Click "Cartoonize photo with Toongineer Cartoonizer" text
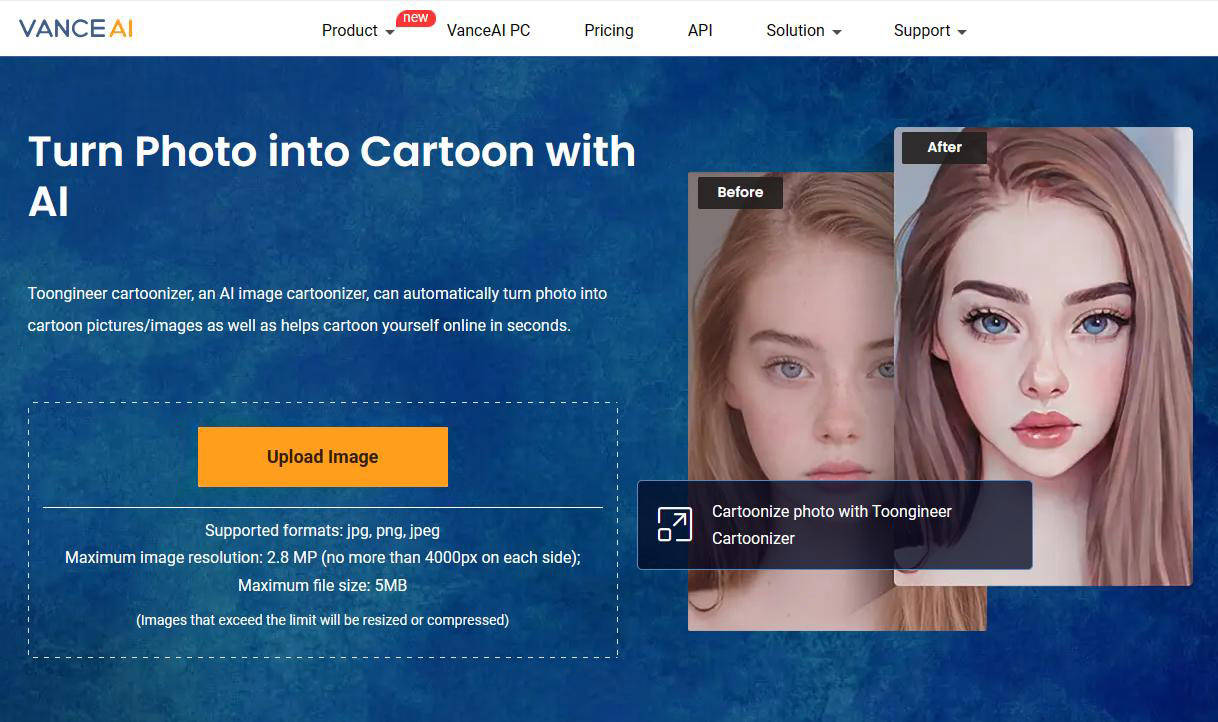1218x722 pixels. tap(831, 525)
